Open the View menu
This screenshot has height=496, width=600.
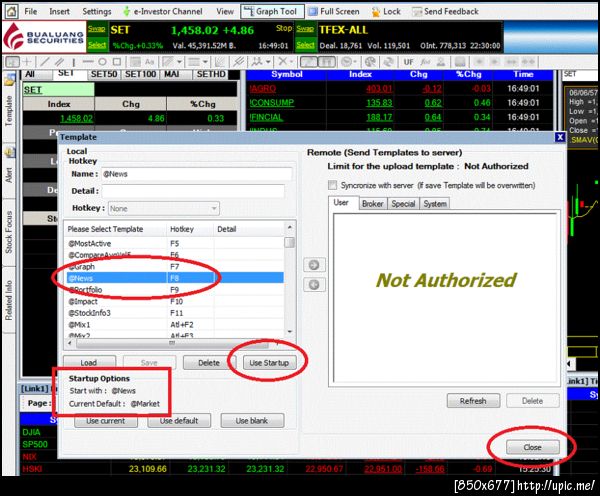pyautogui.click(x=225, y=11)
